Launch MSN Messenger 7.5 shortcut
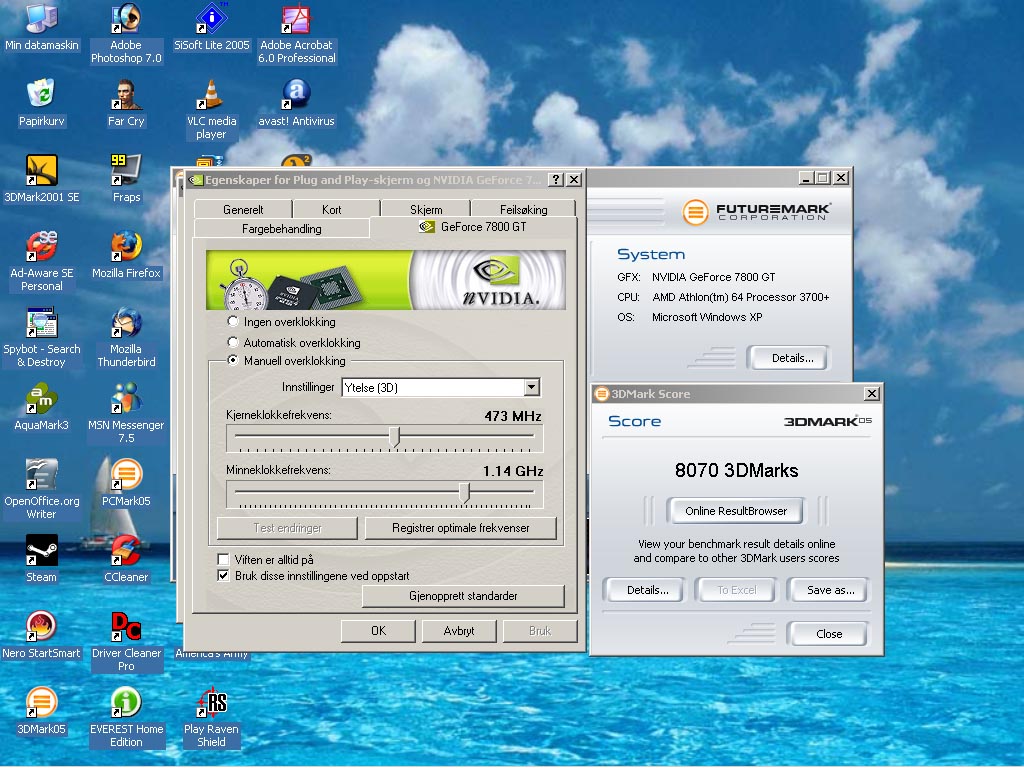Image resolution: width=1024 pixels, height=768 pixels. click(x=126, y=413)
